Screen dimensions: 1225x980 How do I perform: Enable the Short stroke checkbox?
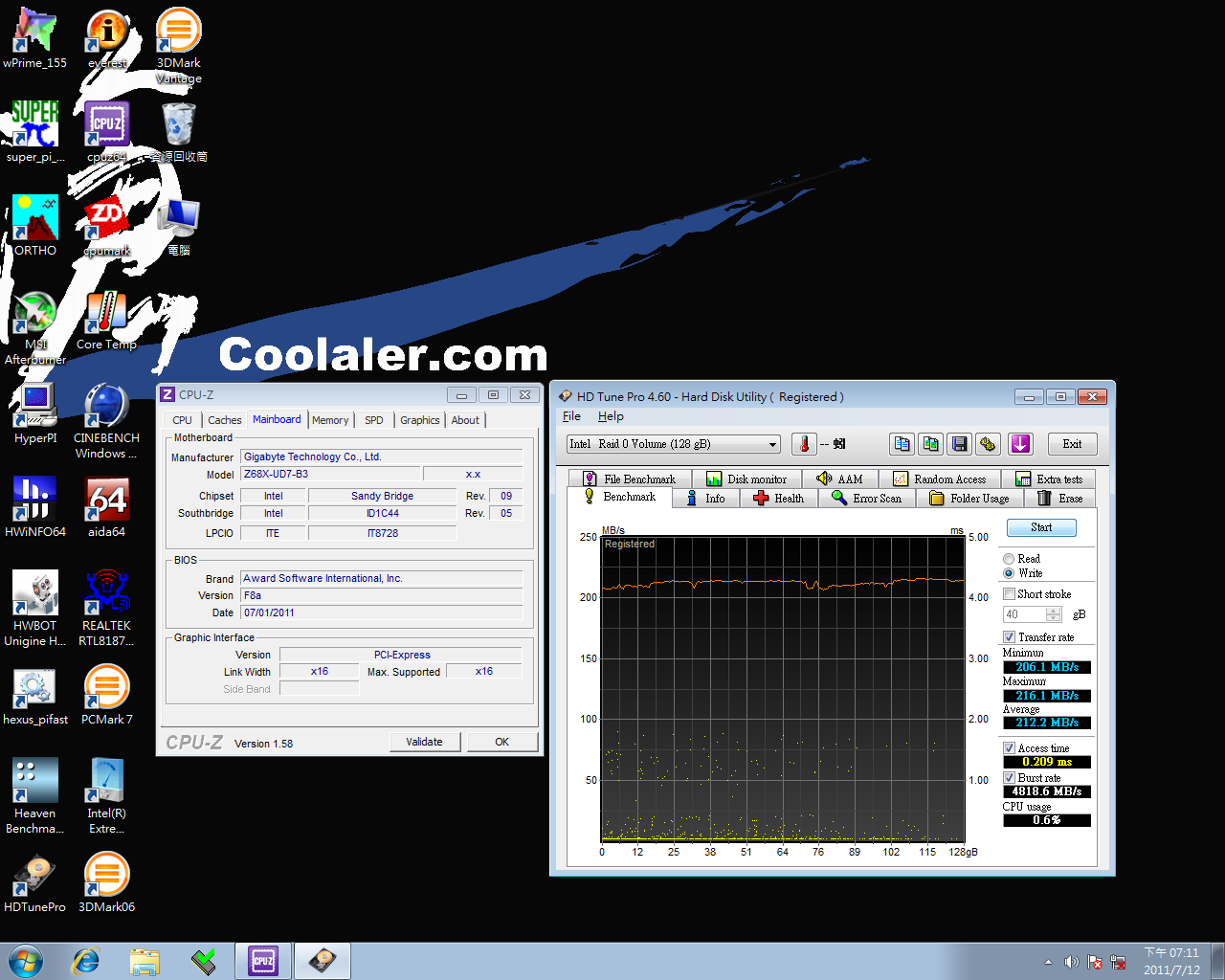pos(1009,594)
